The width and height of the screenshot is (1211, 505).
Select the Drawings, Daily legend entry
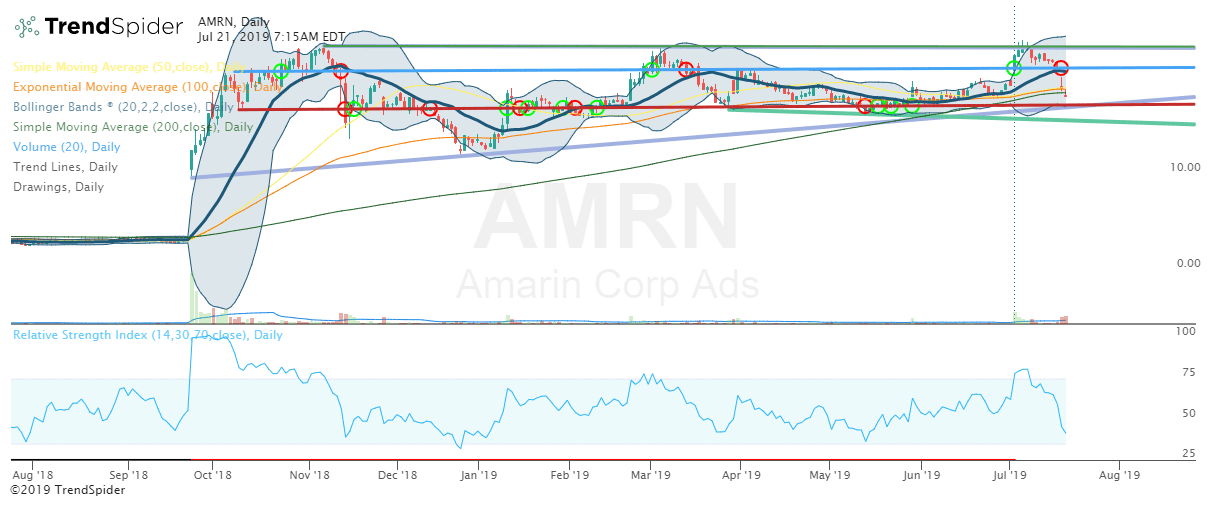point(58,187)
